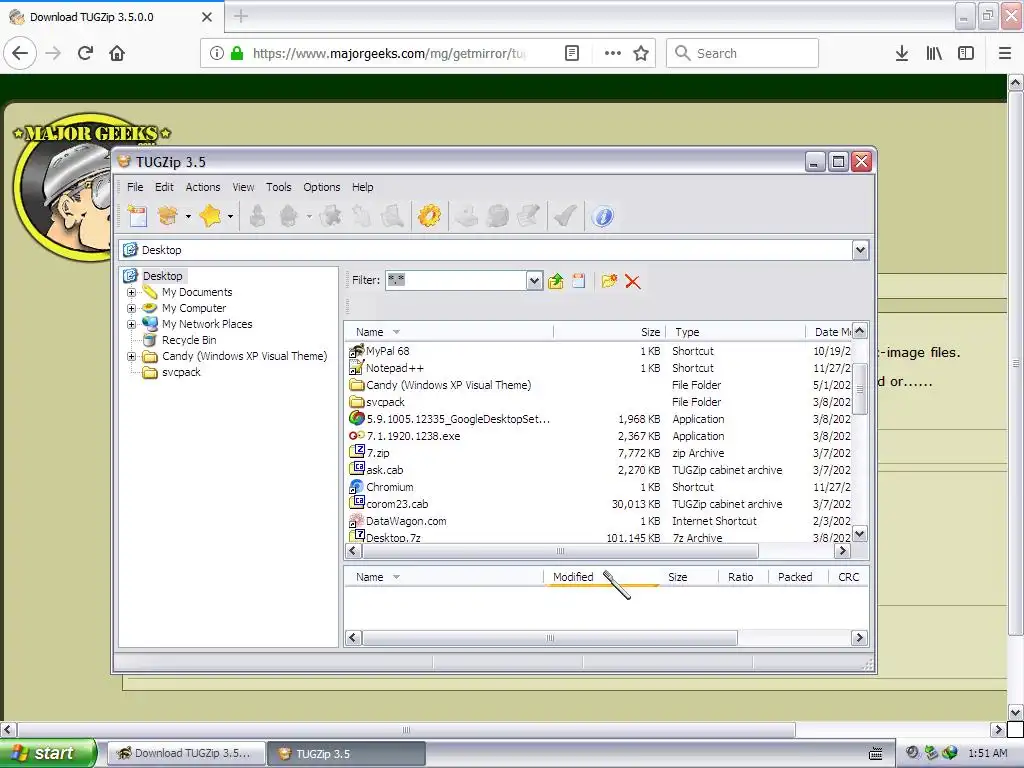The width and height of the screenshot is (1024, 768).
Task: Click the notepad icon beside the filter
Action: click(x=579, y=281)
